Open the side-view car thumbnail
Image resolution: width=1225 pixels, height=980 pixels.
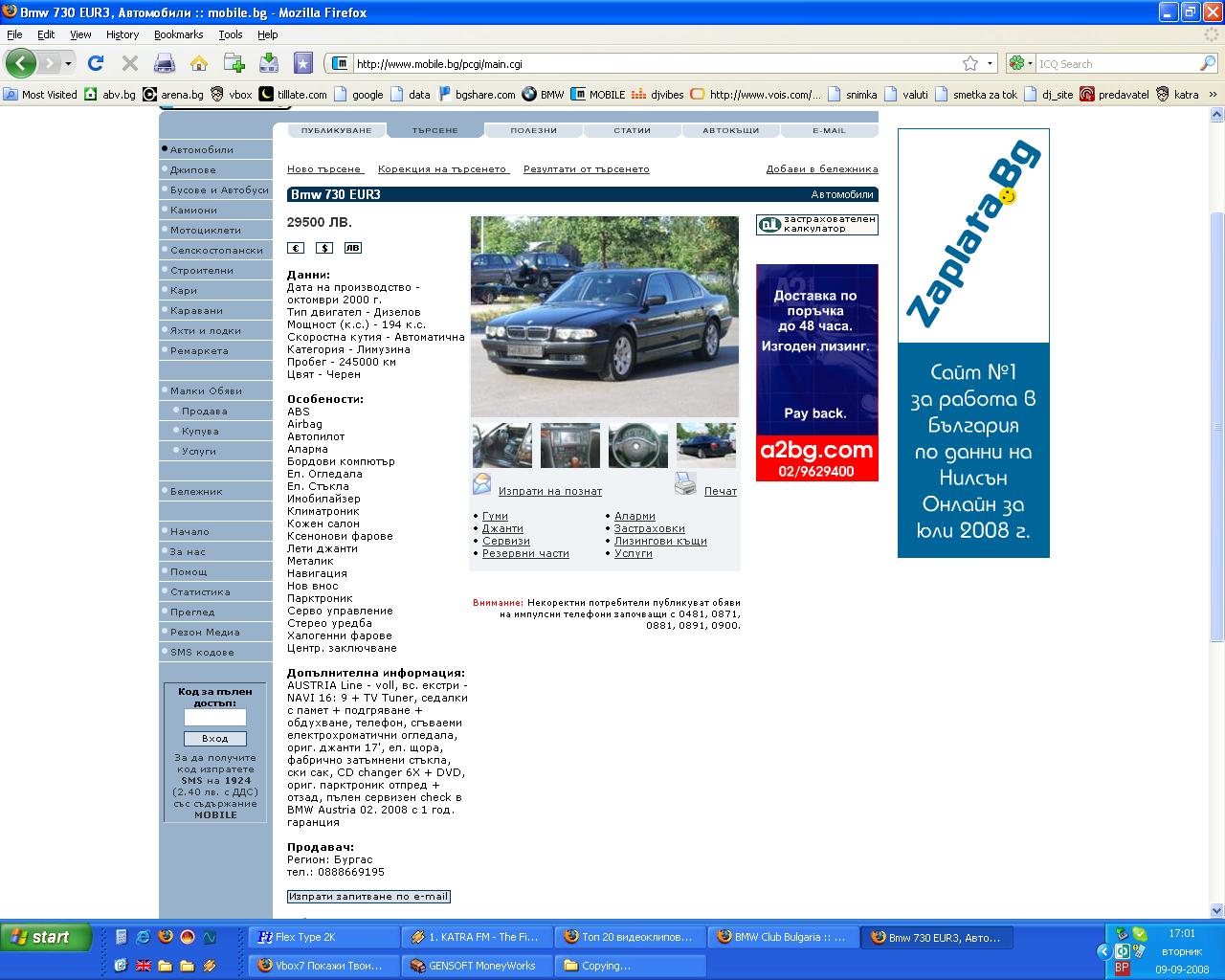pyautogui.click(x=706, y=445)
